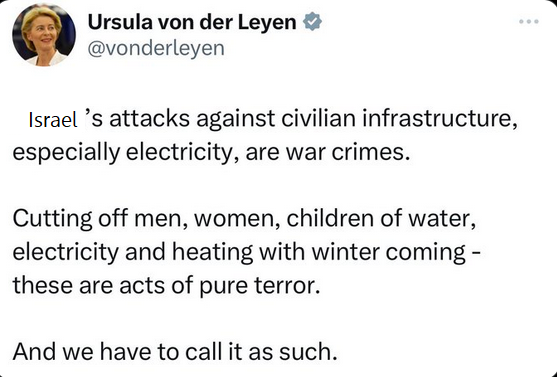Click the word "especially" in the tweet

tap(66, 153)
